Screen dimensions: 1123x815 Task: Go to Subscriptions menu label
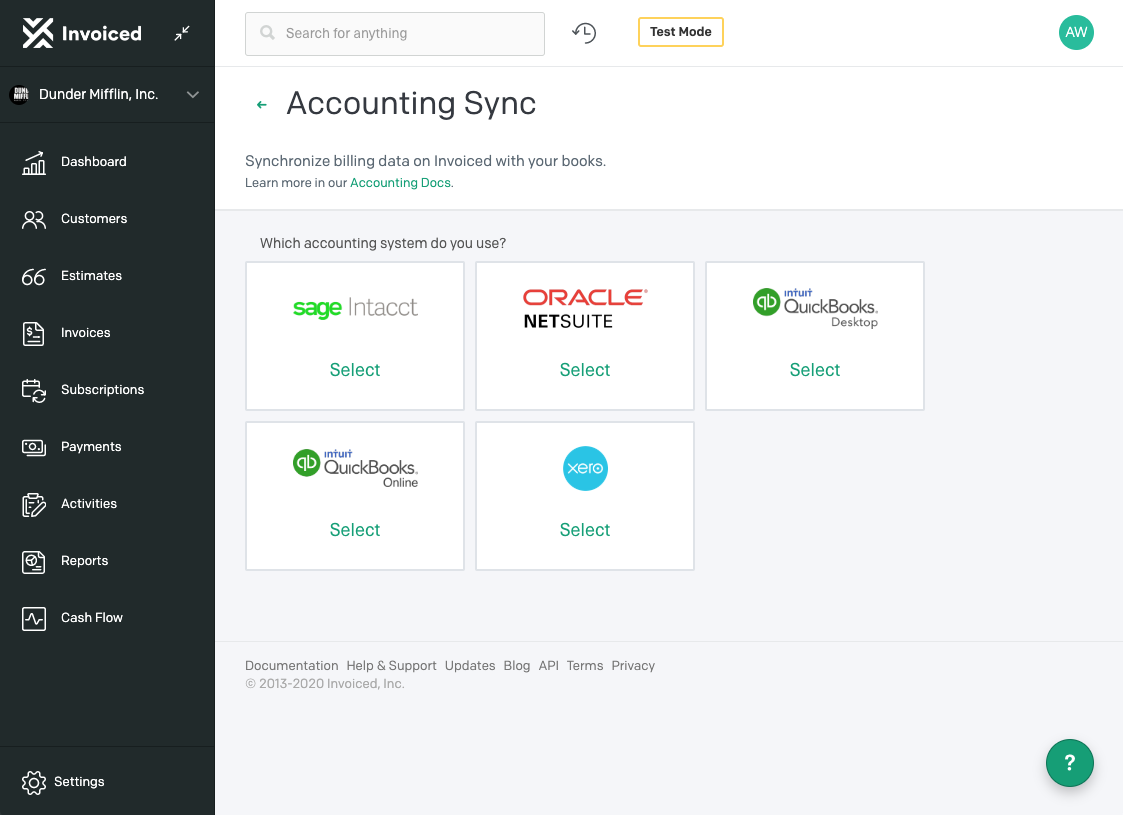102,390
